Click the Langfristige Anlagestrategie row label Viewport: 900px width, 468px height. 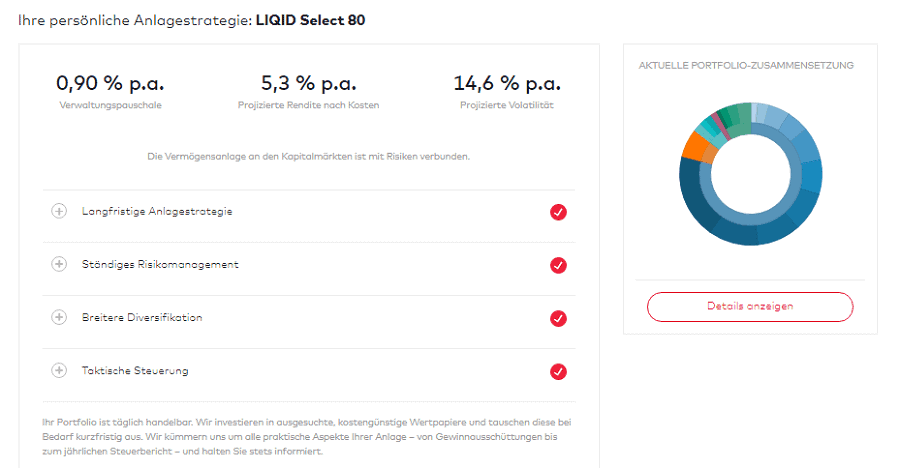pos(157,211)
